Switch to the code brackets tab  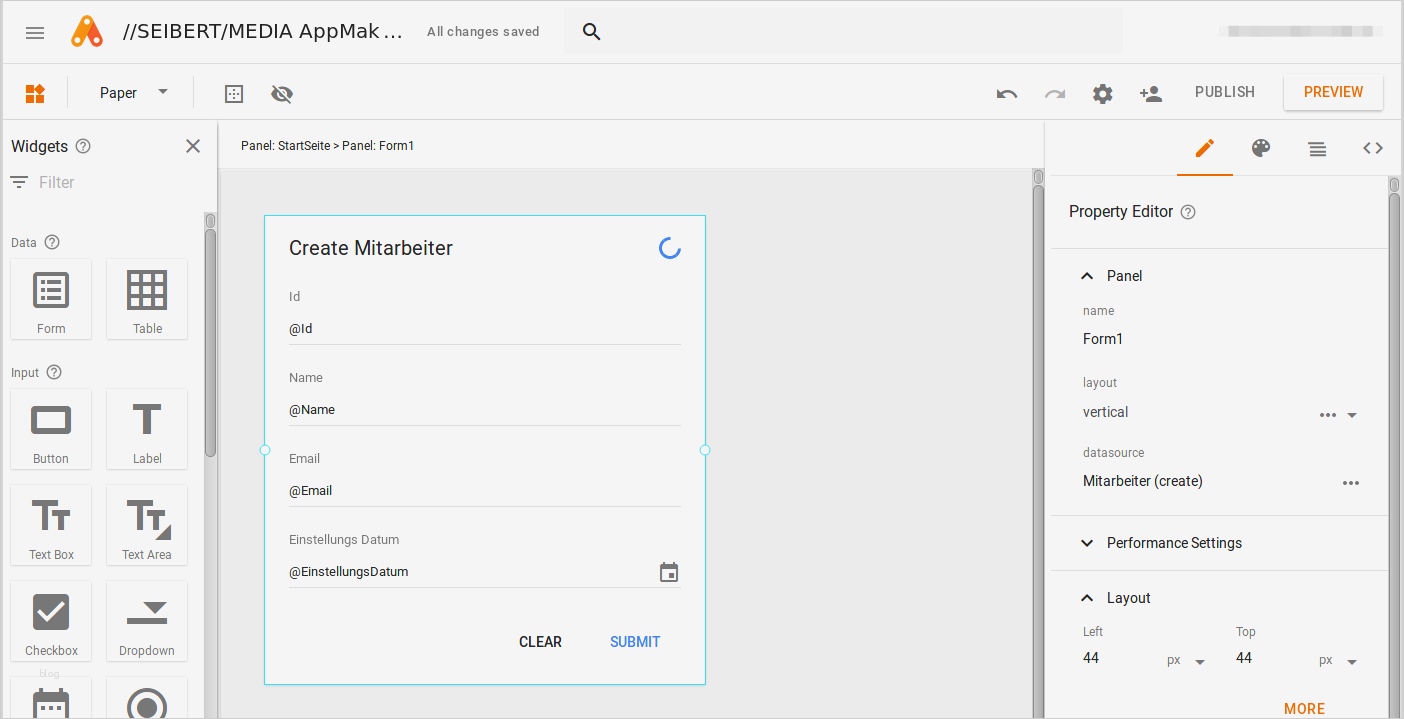1373,148
